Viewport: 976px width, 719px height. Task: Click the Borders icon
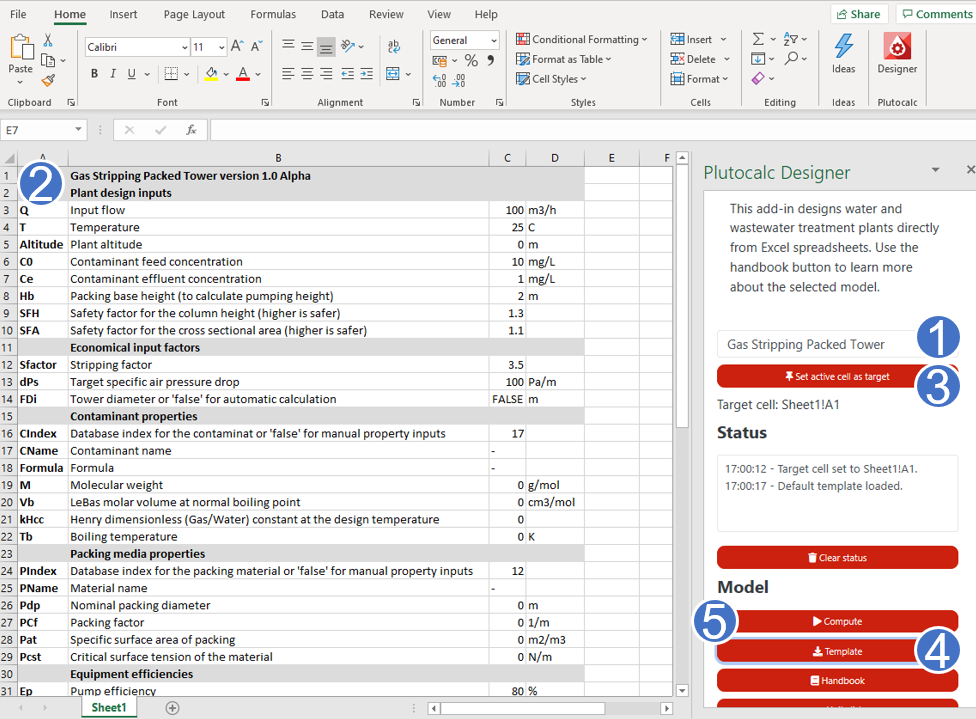pos(171,74)
